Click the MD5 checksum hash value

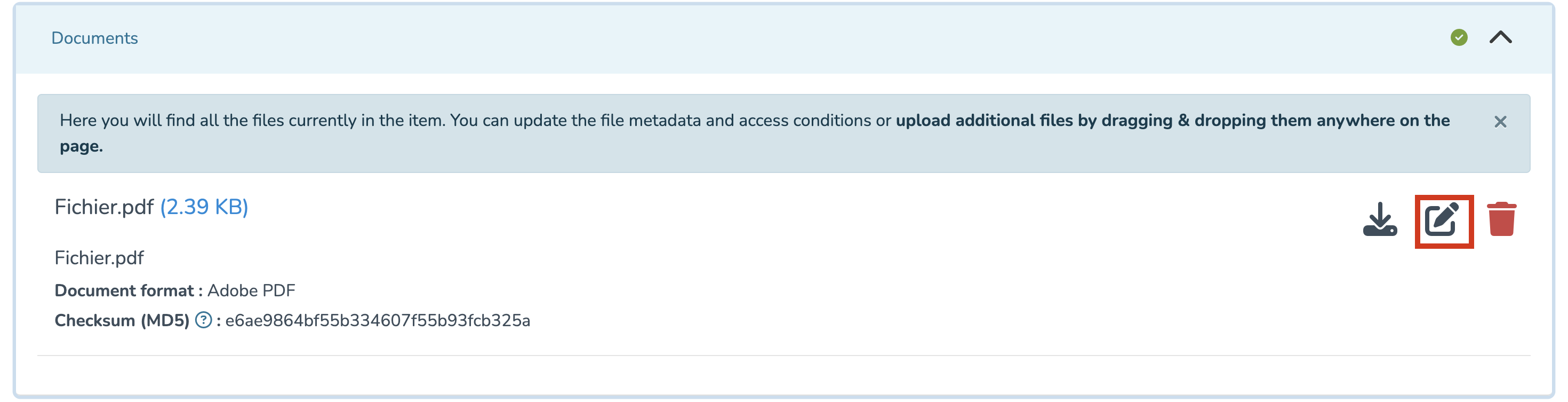pos(378,321)
